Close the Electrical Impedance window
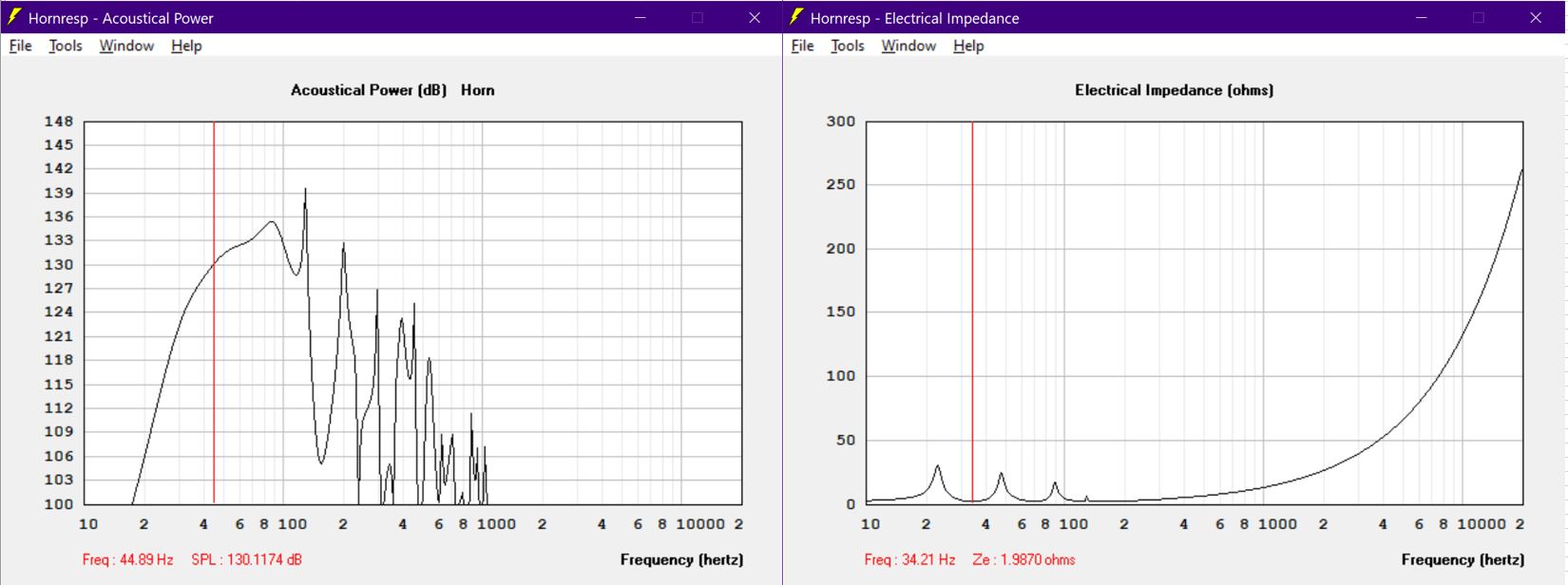1568x585 pixels. pyautogui.click(x=1536, y=17)
